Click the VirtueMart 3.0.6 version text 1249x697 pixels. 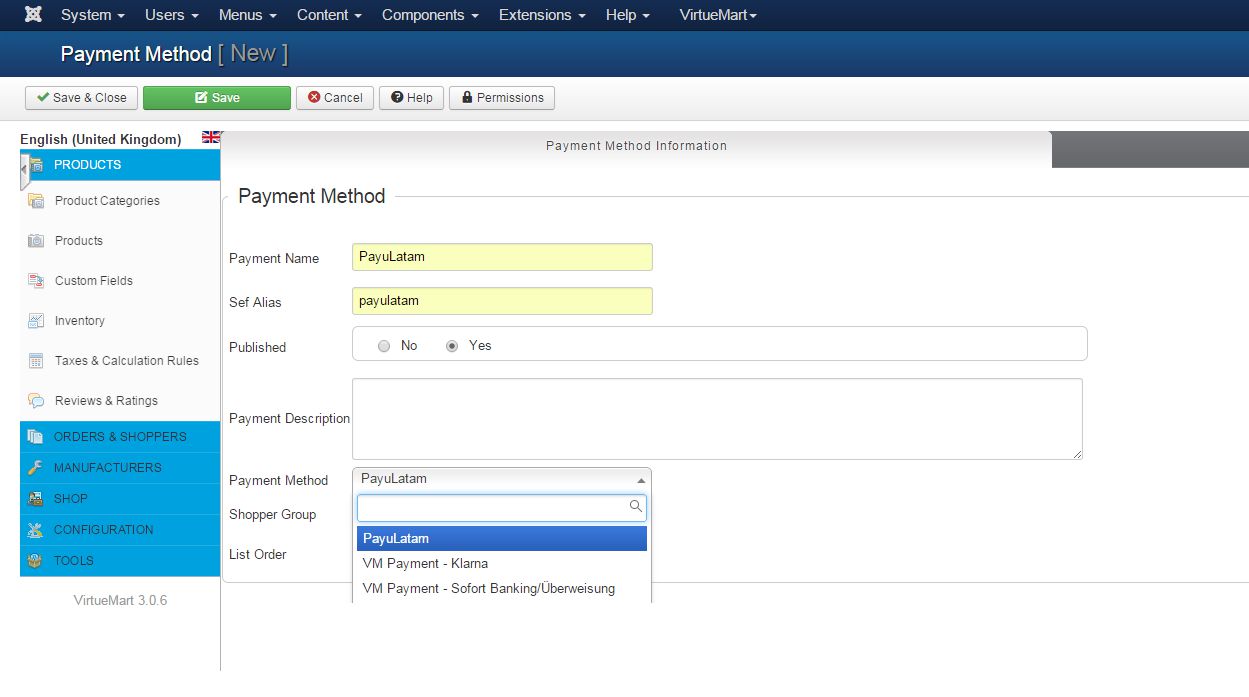pos(120,601)
